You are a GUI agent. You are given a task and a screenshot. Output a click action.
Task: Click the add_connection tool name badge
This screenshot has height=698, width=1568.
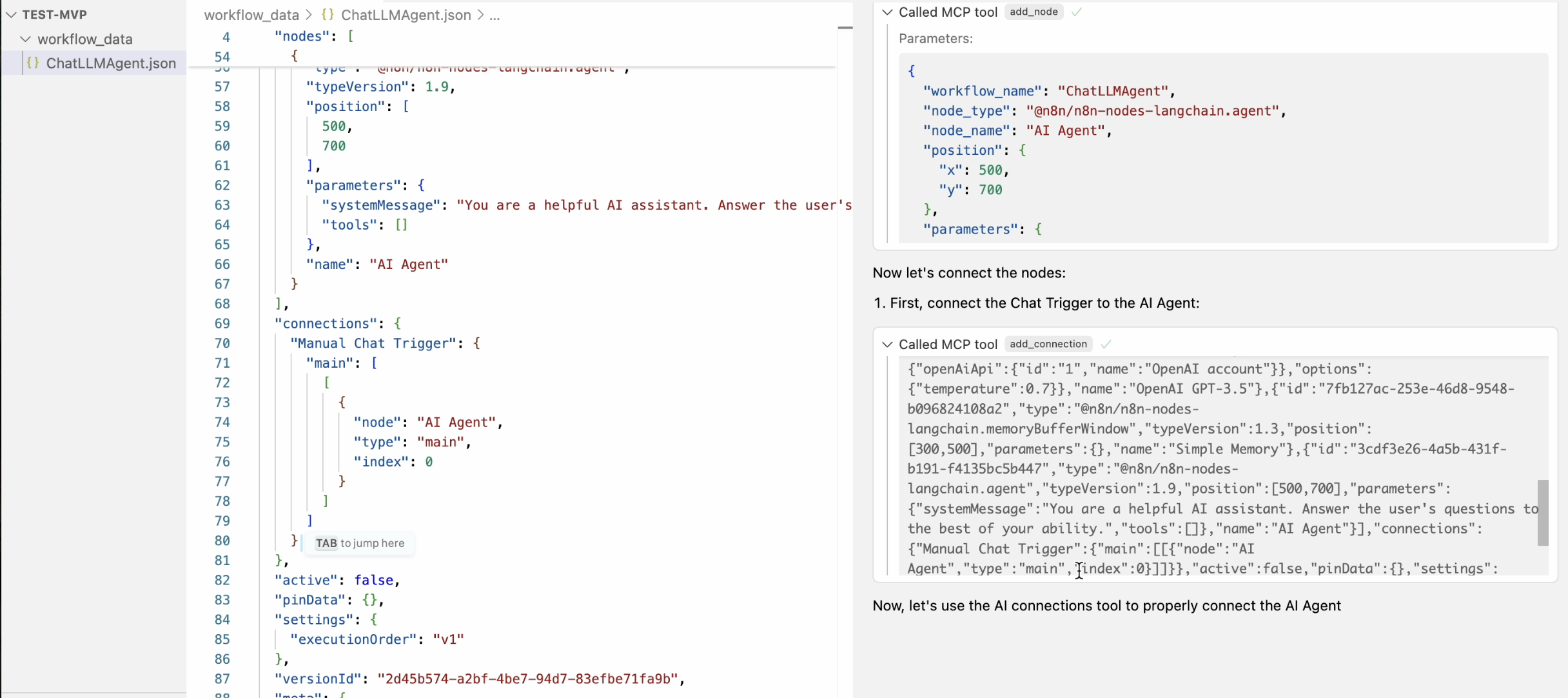click(1048, 344)
